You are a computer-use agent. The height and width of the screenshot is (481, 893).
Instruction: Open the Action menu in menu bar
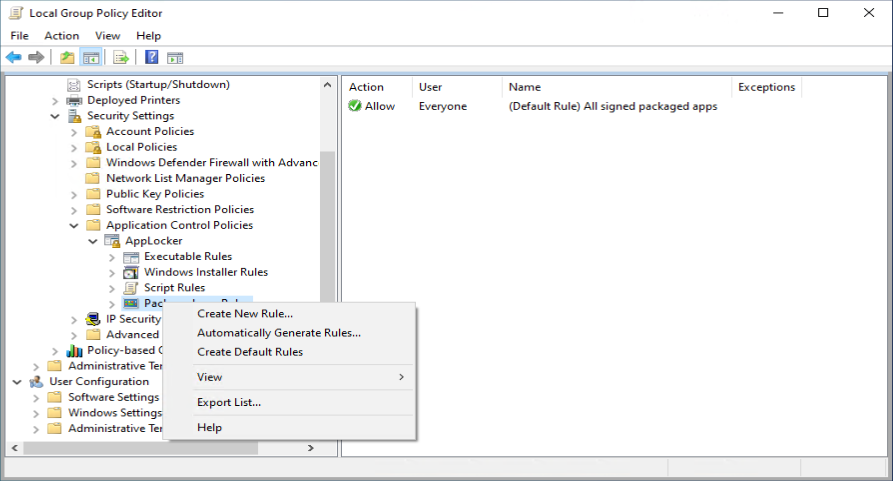[x=62, y=35]
